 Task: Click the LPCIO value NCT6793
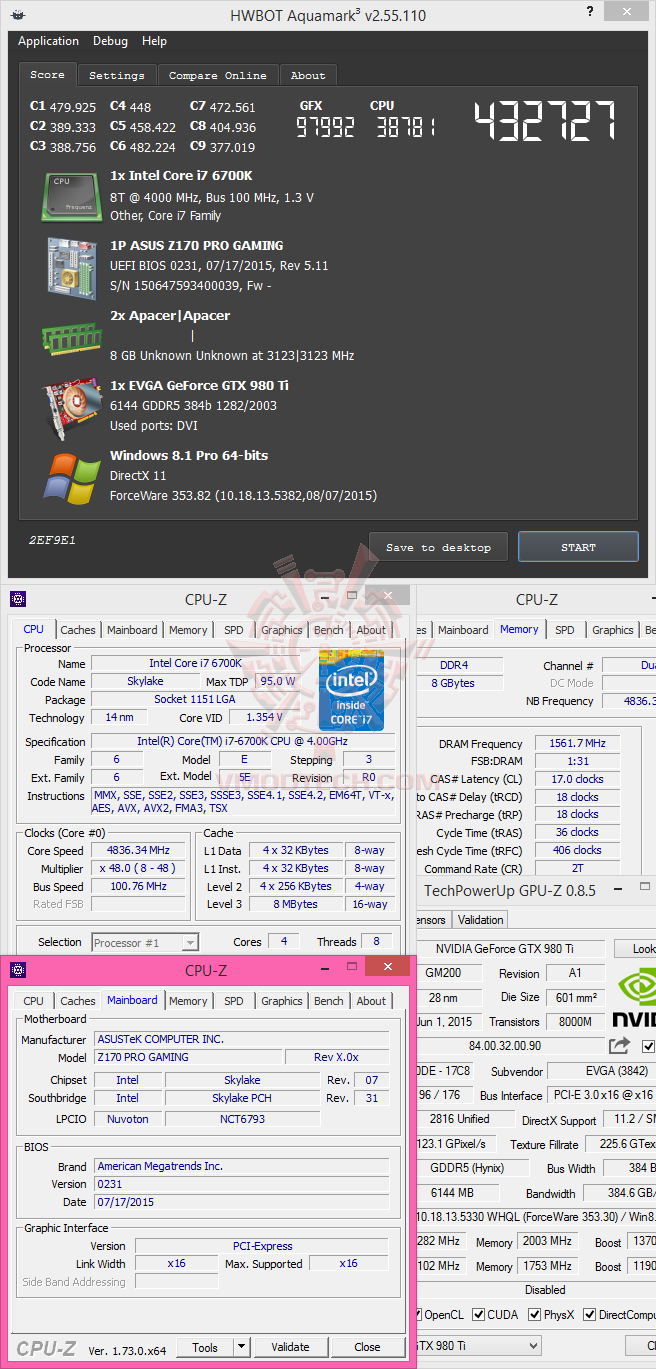click(243, 1119)
